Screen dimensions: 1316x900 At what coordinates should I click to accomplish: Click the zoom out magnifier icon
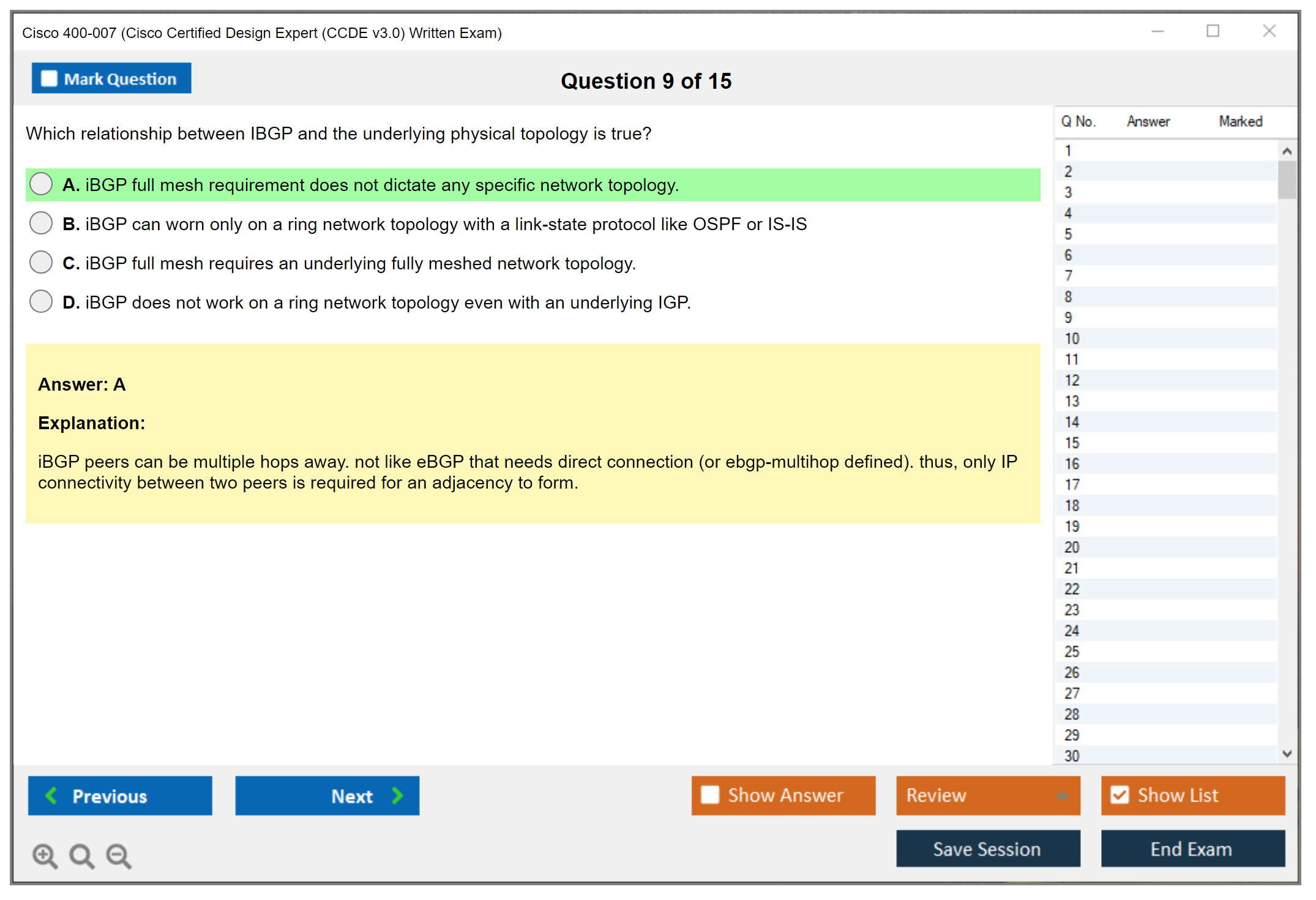[119, 855]
